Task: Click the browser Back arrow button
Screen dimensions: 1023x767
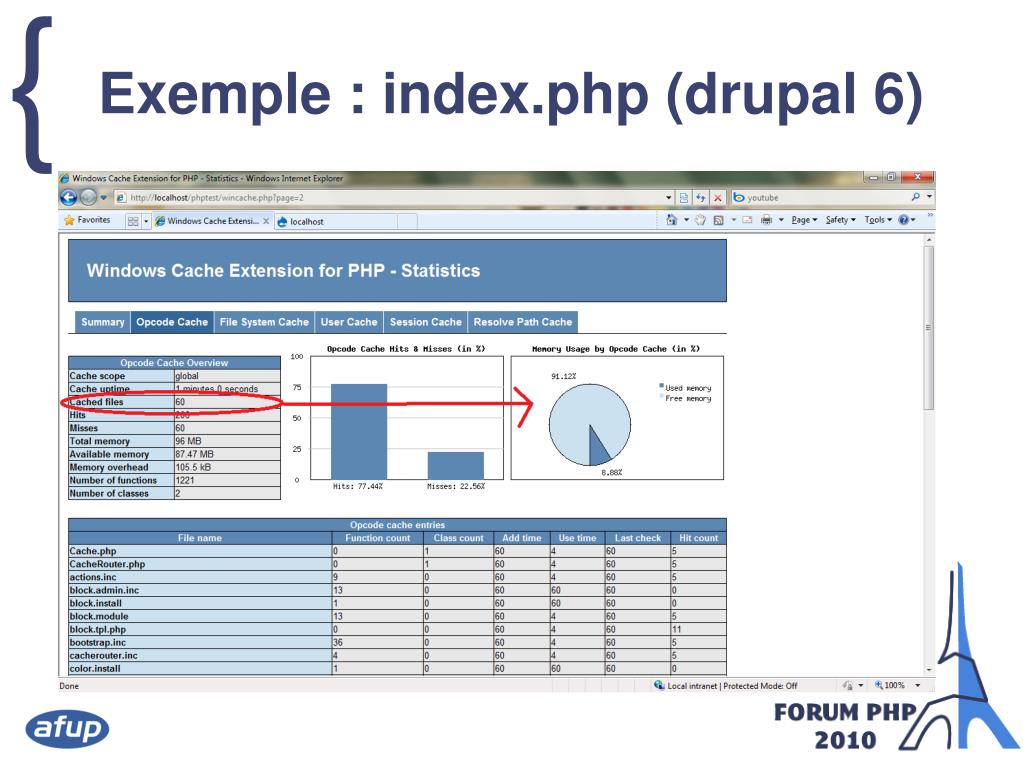Action: pyautogui.click(x=69, y=197)
